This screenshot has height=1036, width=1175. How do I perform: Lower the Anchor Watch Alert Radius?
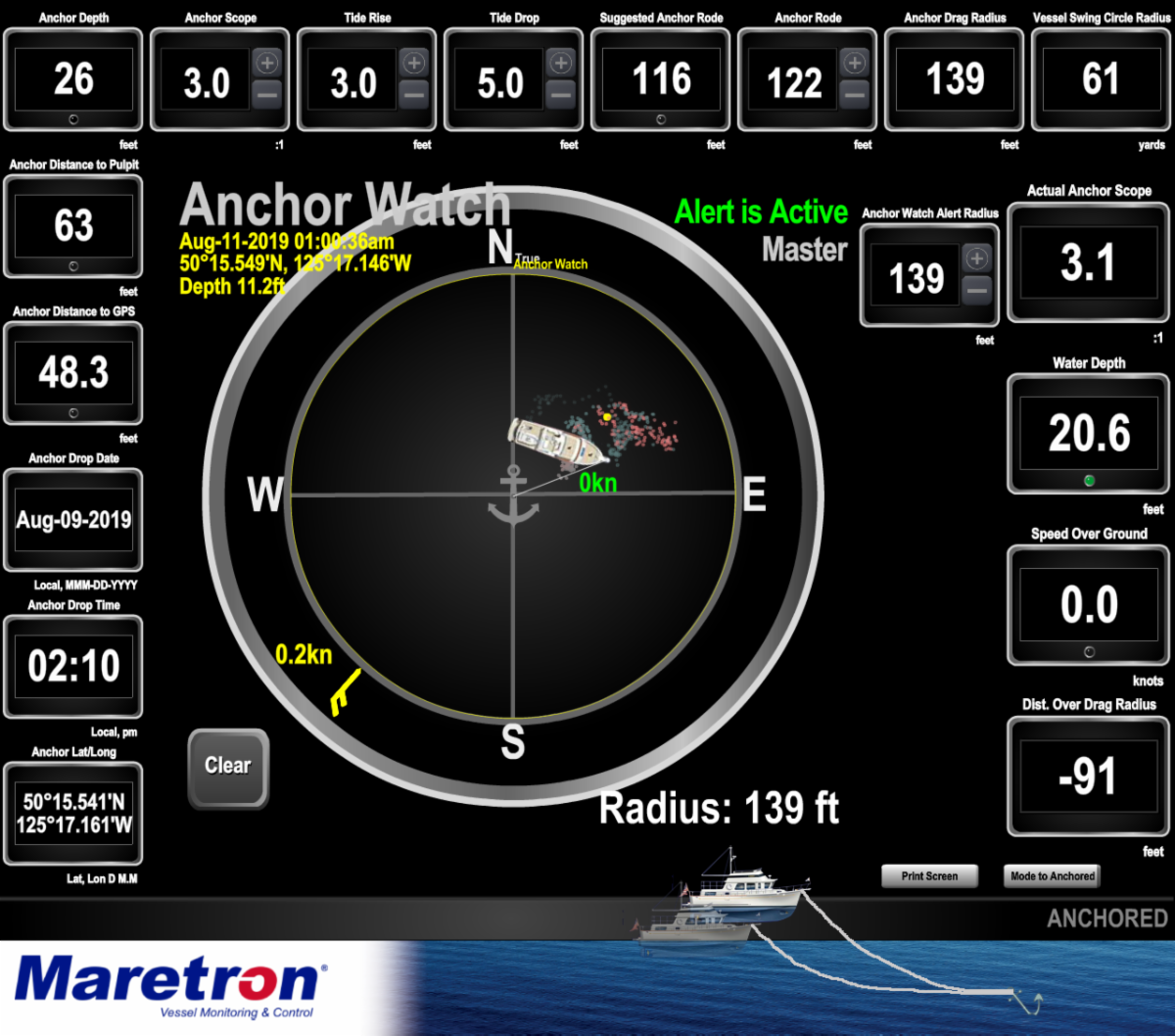(976, 291)
